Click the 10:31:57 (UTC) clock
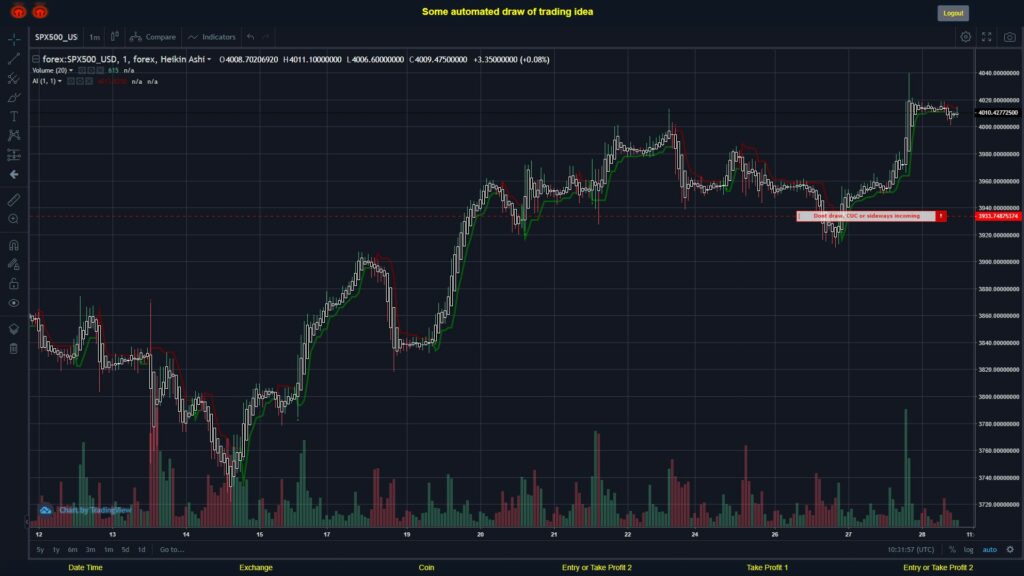The image size is (1024, 576). point(910,550)
